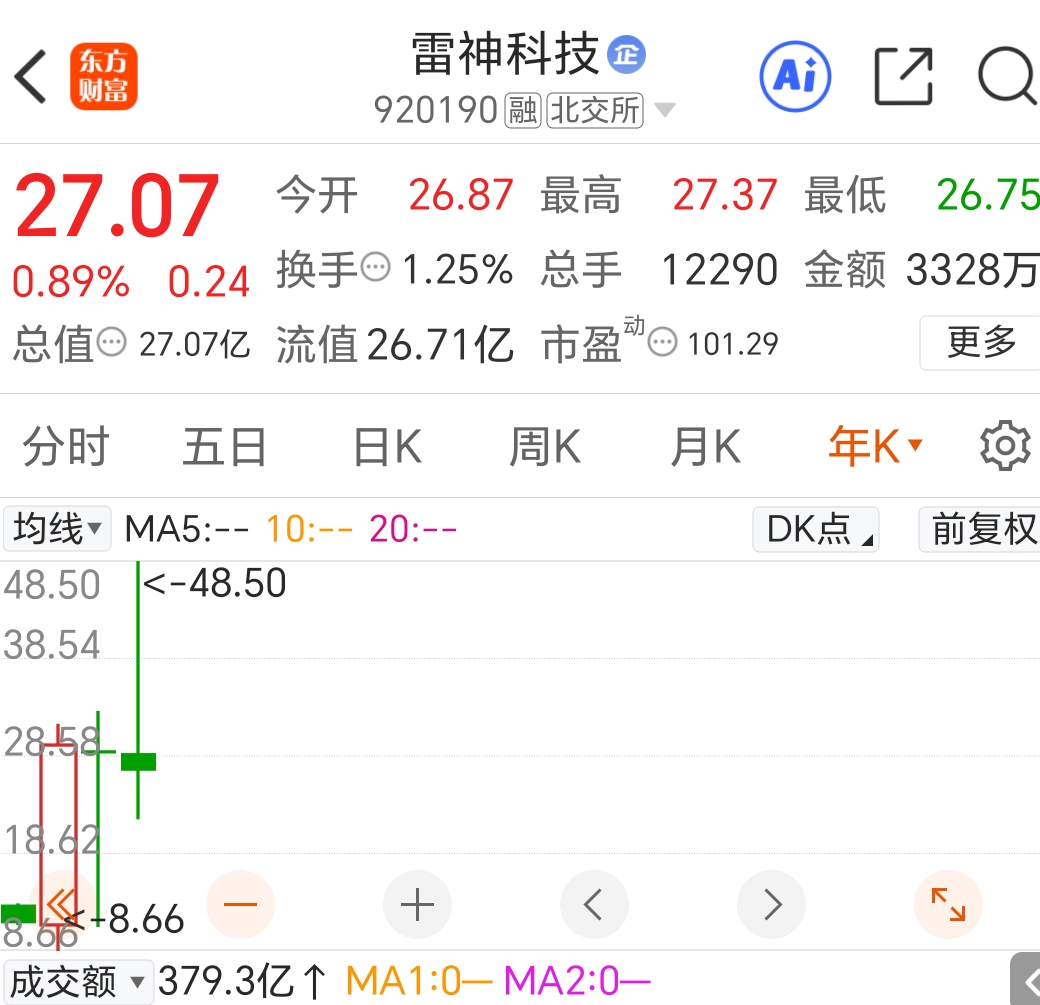Screen dimensions: 1040x1005
Task: Expand the stock switcher triangle under title
Action: pyautogui.click(x=664, y=109)
